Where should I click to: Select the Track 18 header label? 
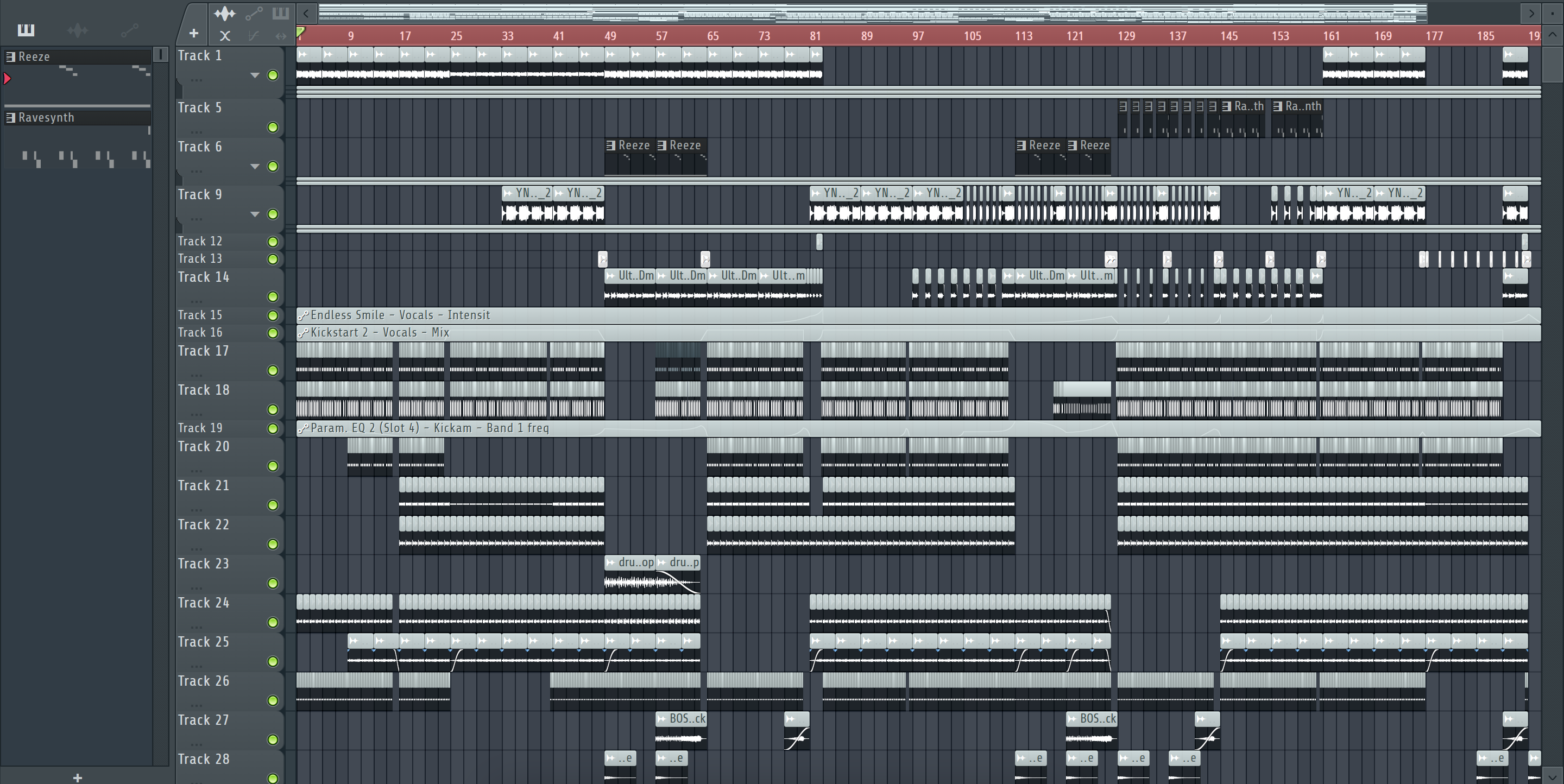coord(204,390)
